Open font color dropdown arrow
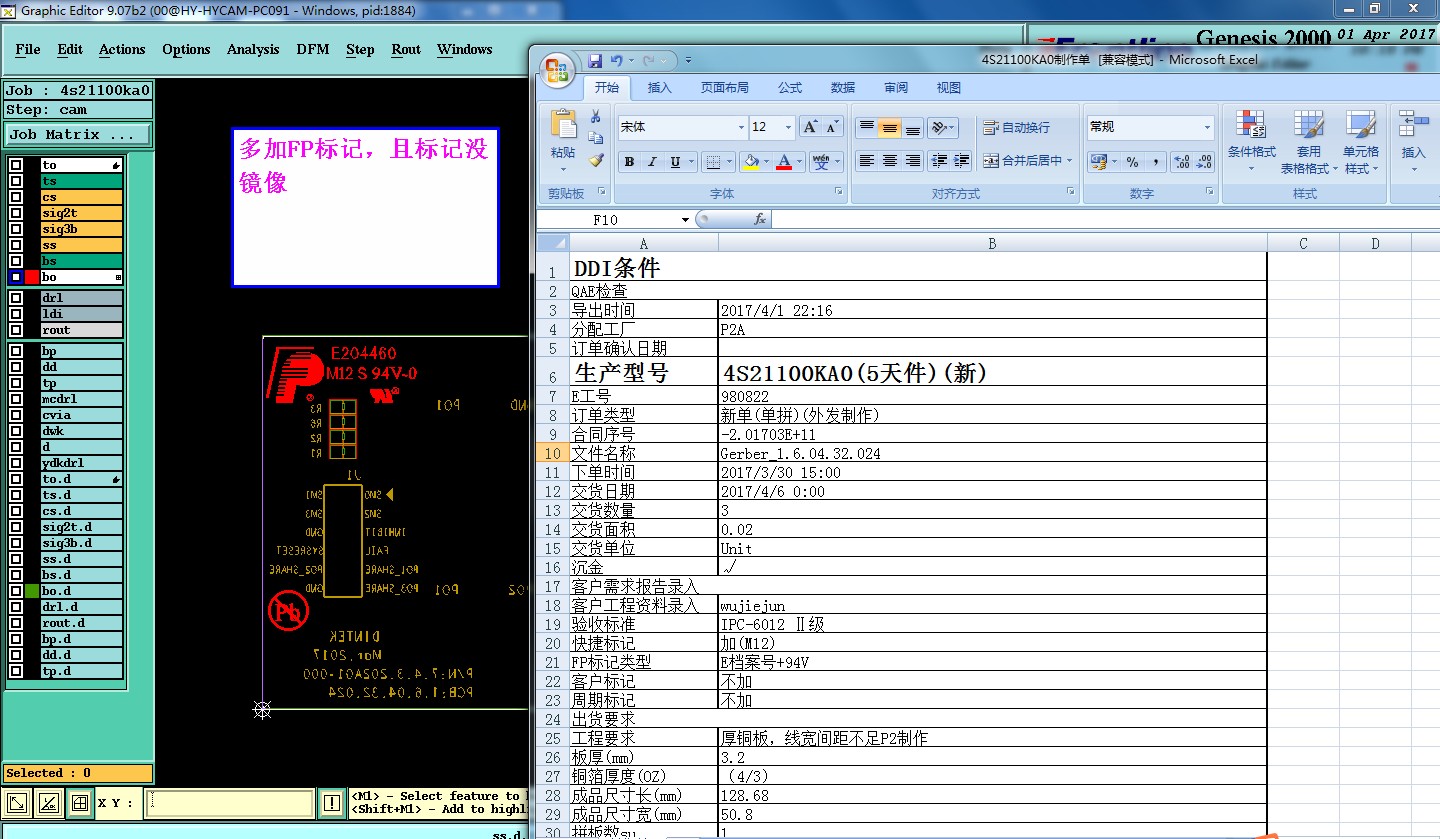 (x=800, y=162)
